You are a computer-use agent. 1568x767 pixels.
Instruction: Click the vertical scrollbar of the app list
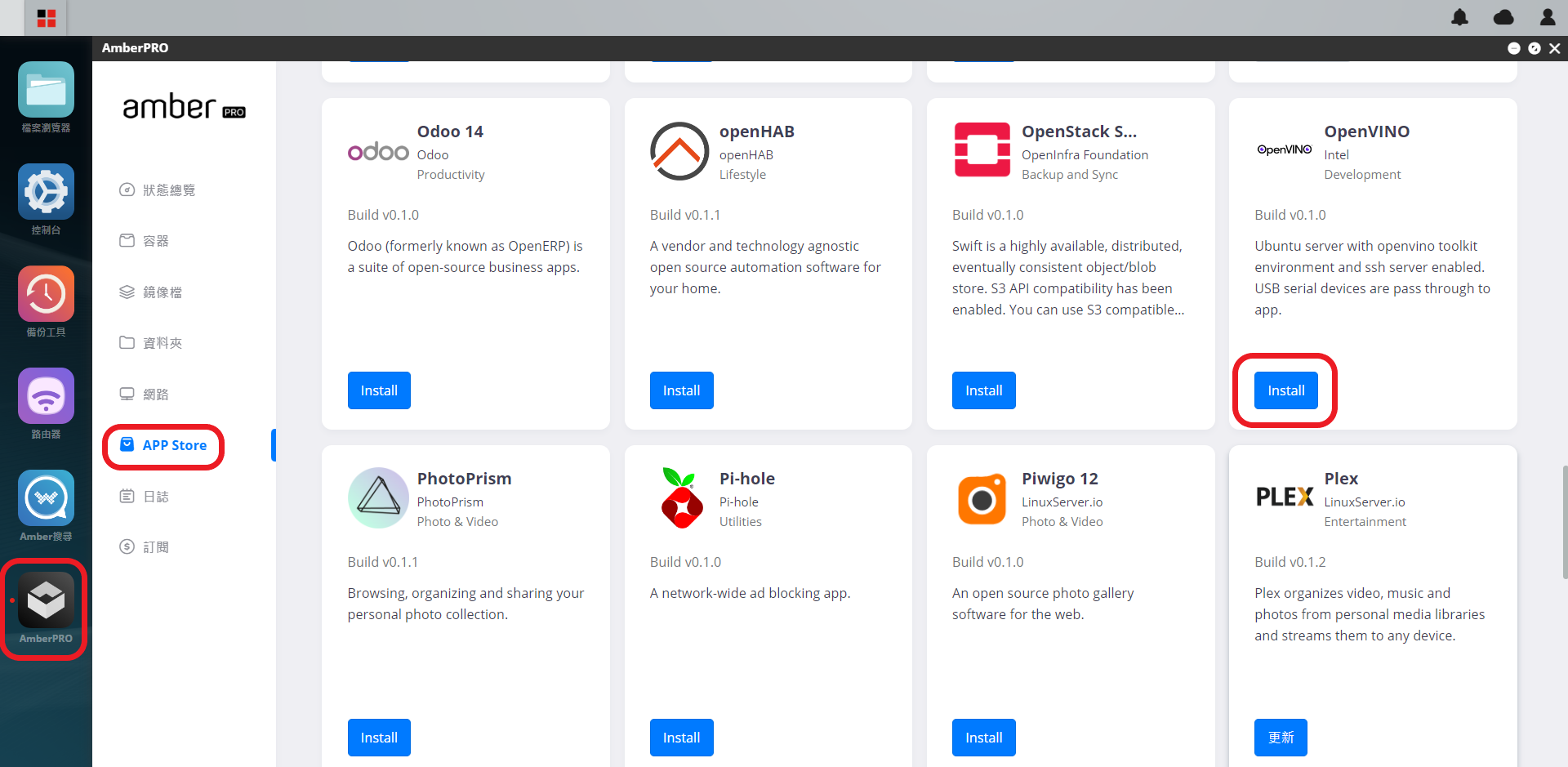click(x=1564, y=523)
